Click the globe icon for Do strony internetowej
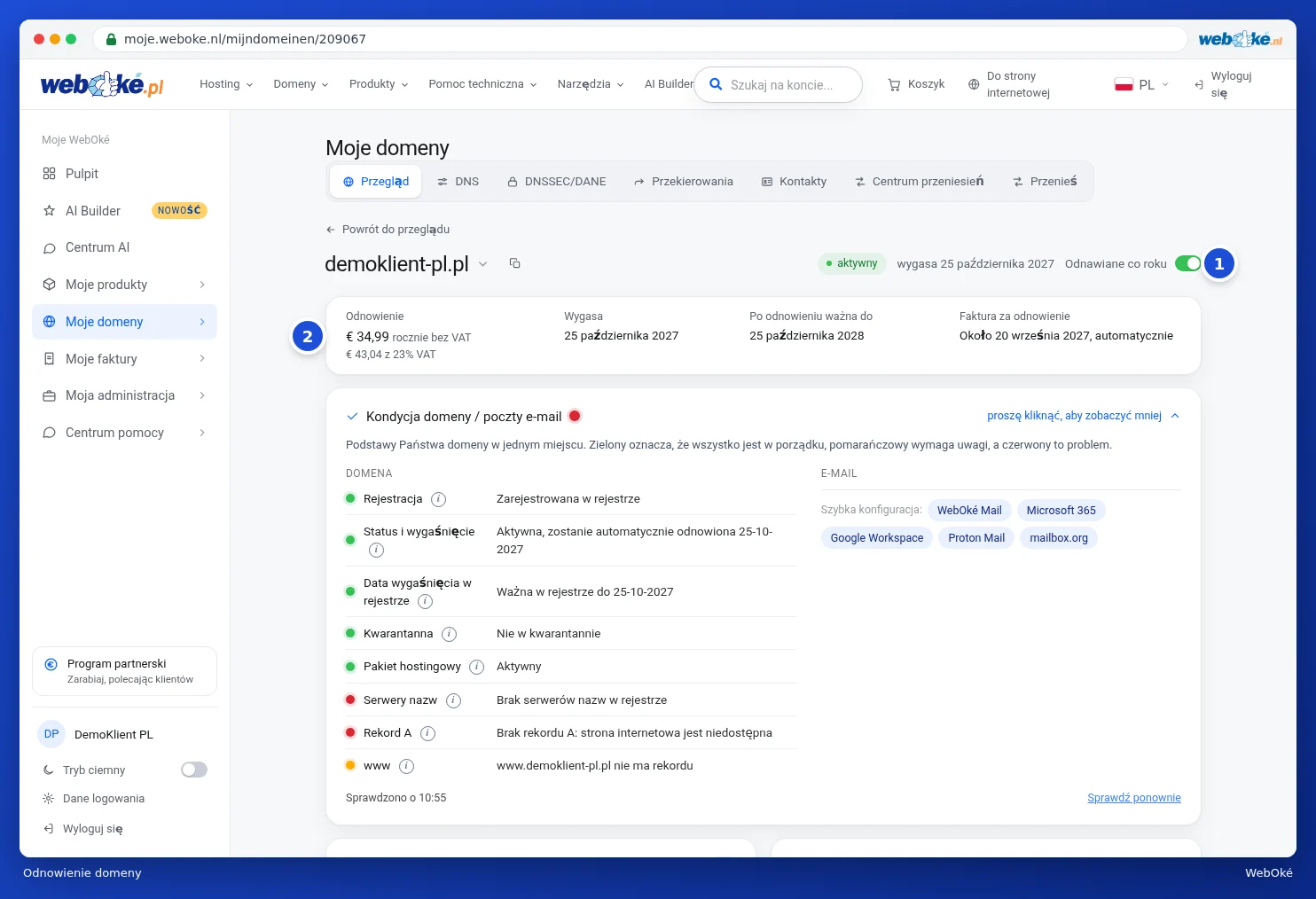Screen dimensions: 1316x899 coord(974,84)
